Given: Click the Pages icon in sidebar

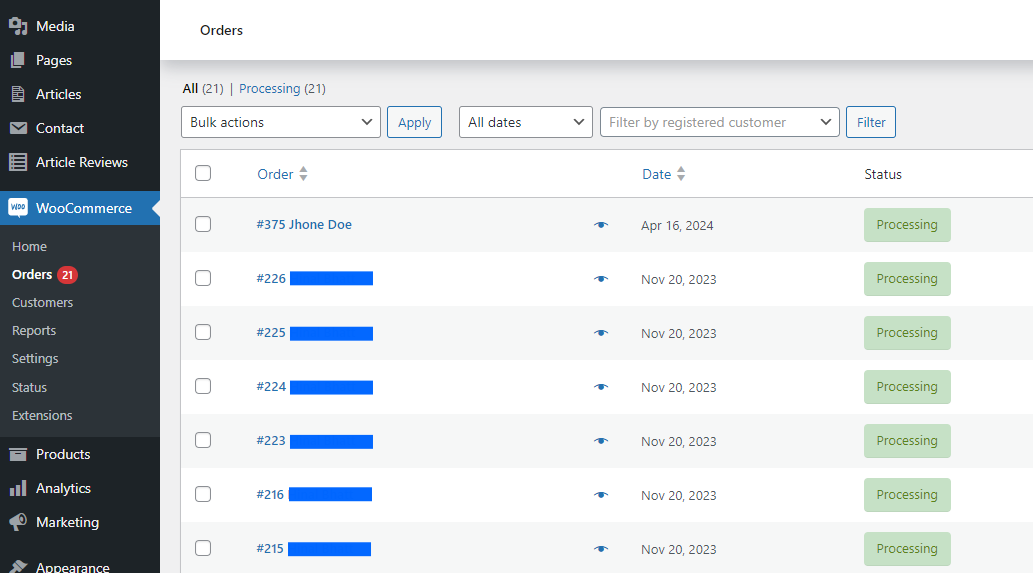Looking at the screenshot, I should (x=18, y=60).
